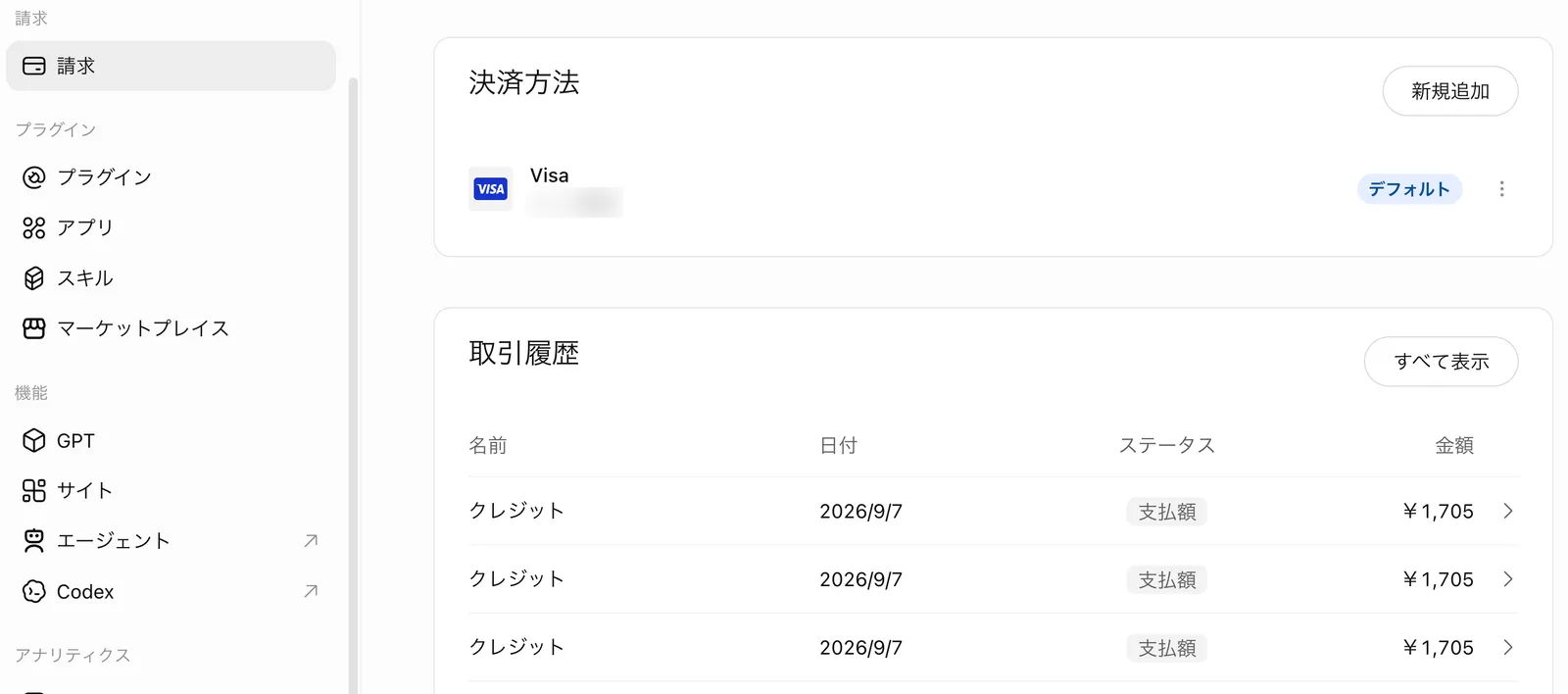Click the アプリ four-circles icon

pyautogui.click(x=34, y=227)
